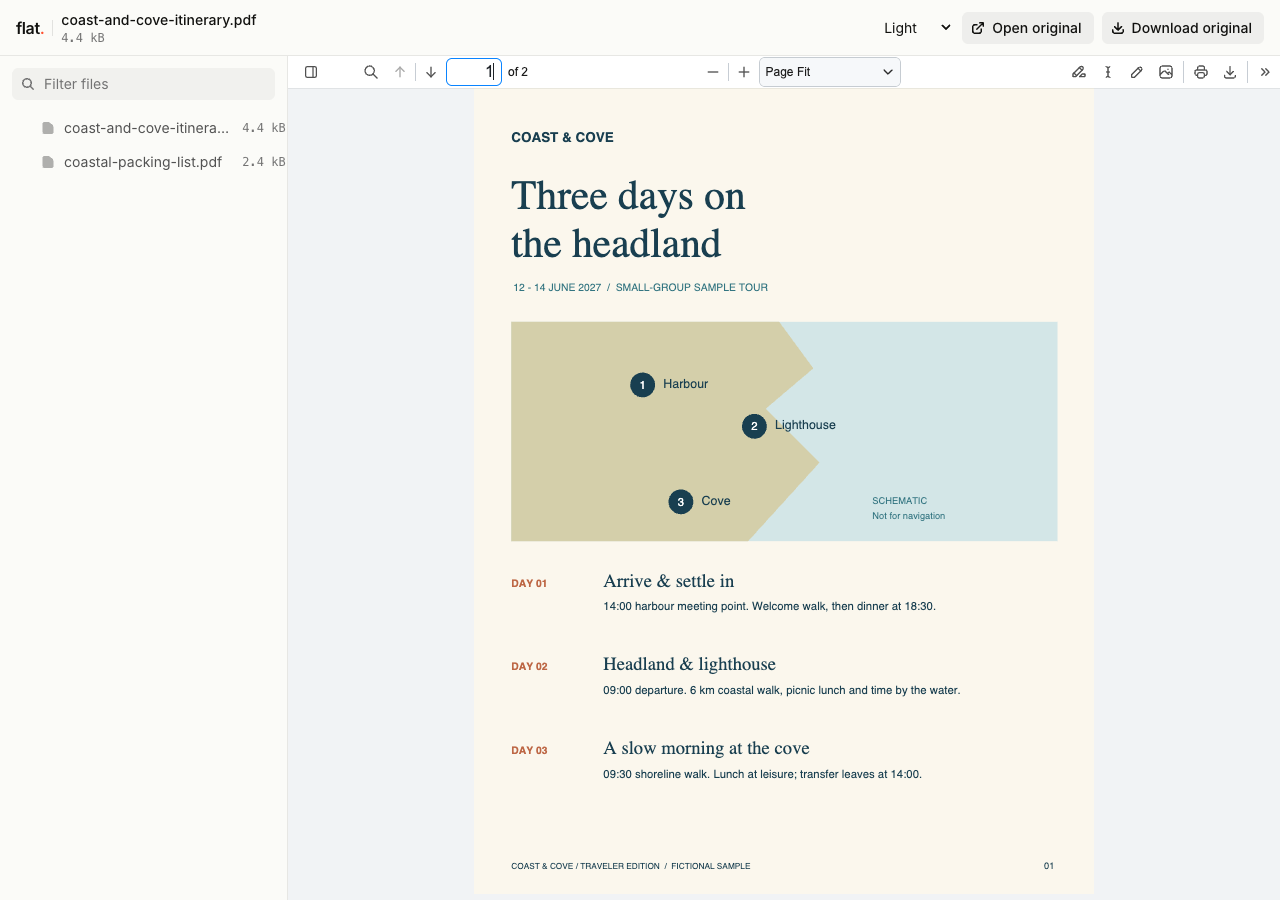Click 'A slow morning at the cove'
1280x900 pixels.
point(706,748)
